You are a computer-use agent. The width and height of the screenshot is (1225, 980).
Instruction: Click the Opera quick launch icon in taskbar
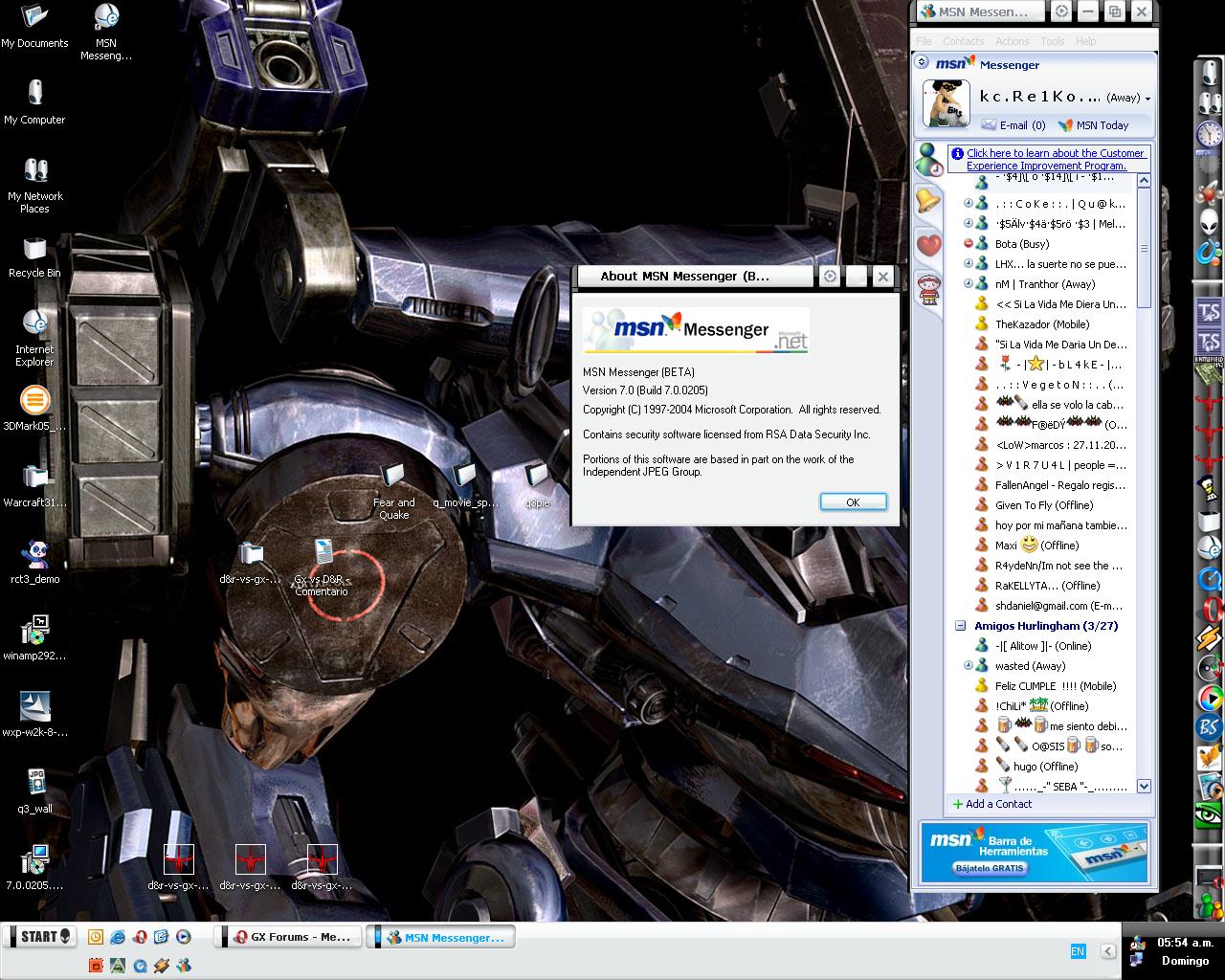click(x=140, y=937)
